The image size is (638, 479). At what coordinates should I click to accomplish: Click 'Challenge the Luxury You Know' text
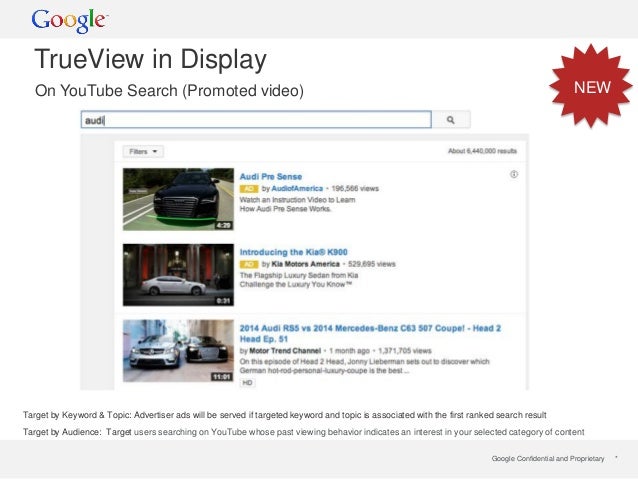(x=296, y=284)
